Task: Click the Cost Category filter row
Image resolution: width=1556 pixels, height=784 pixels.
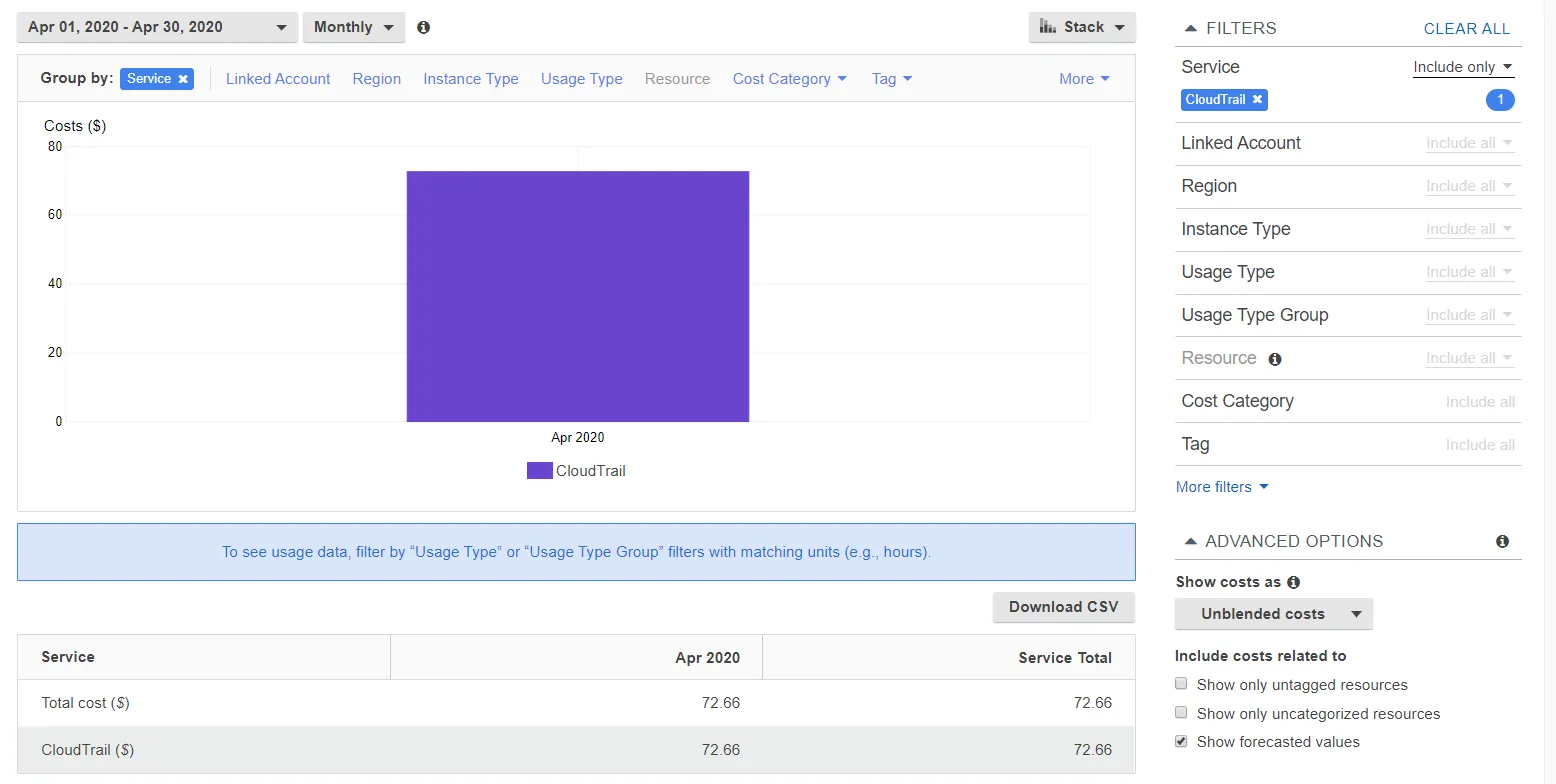Action: [x=1348, y=401]
